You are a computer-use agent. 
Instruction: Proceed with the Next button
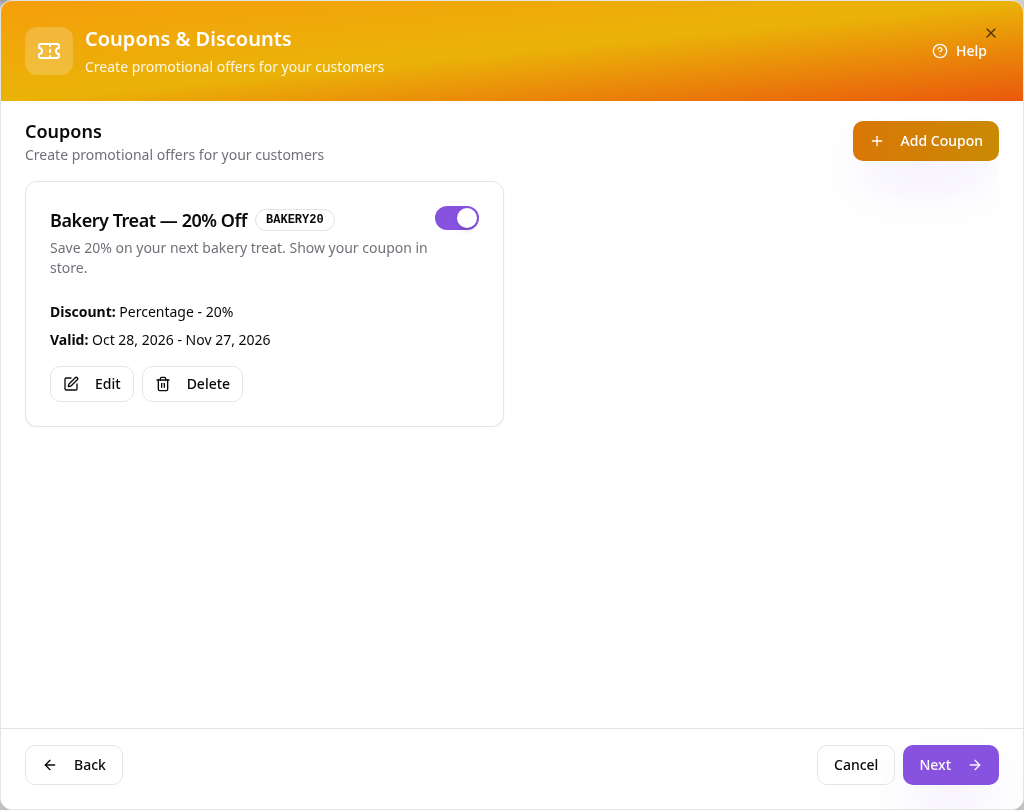(x=950, y=765)
